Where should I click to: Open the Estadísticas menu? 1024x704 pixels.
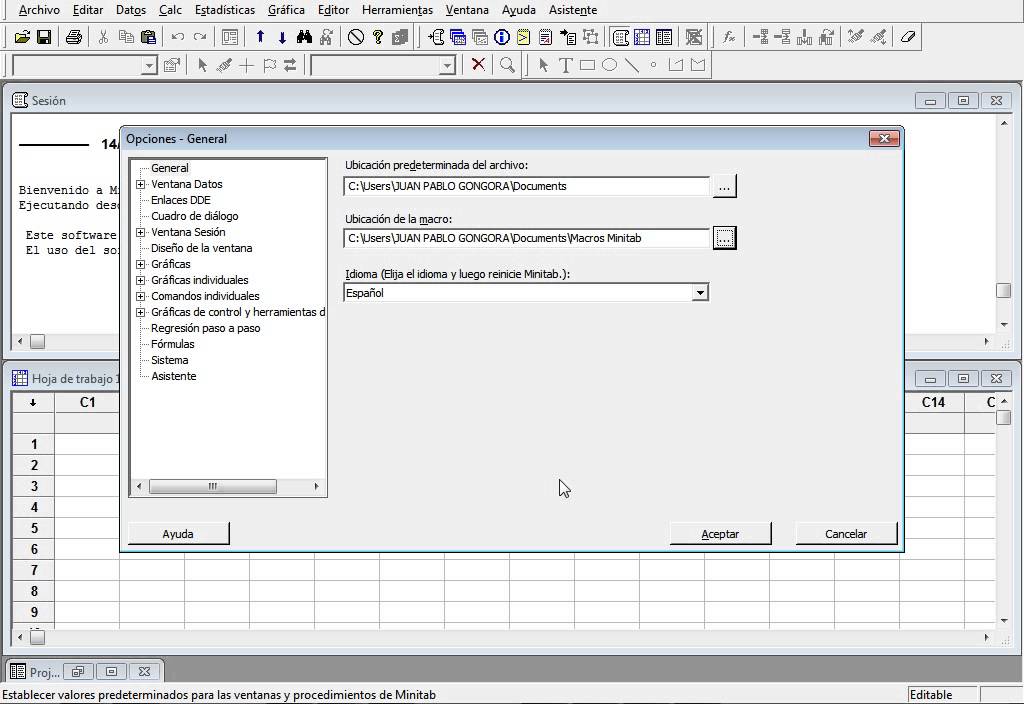(225, 10)
